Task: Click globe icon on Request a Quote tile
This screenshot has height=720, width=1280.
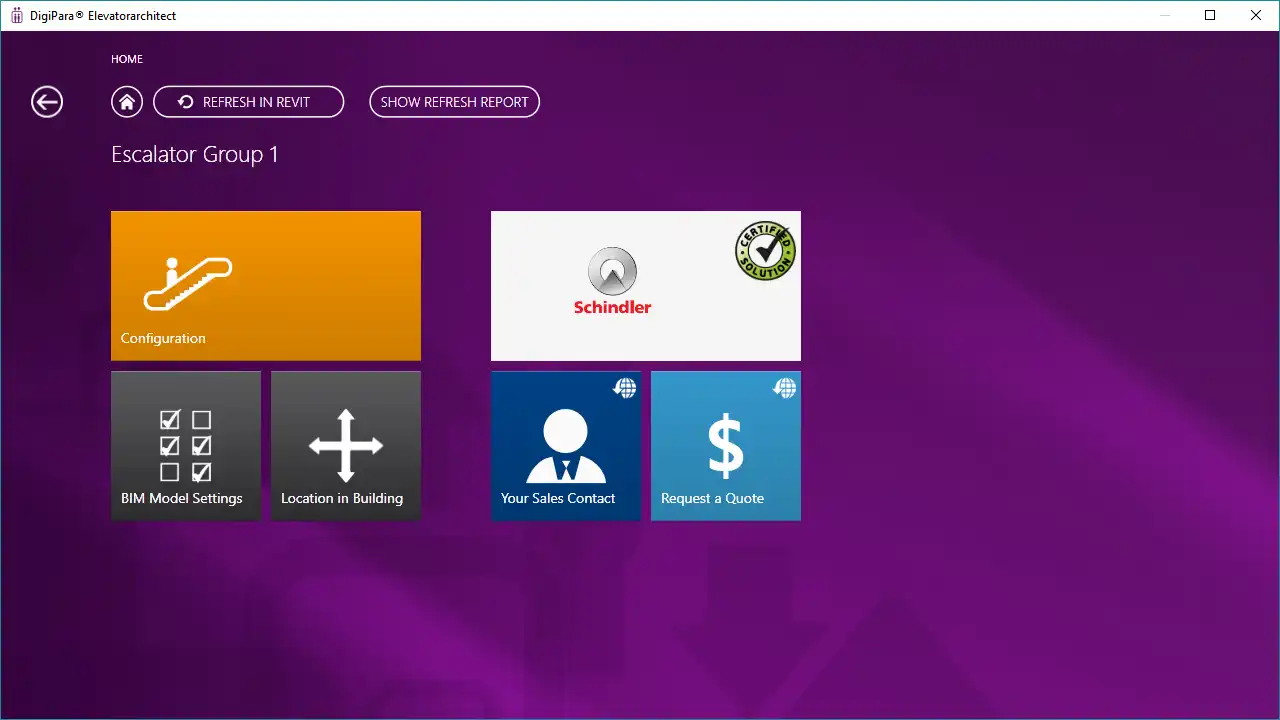Action: point(784,388)
